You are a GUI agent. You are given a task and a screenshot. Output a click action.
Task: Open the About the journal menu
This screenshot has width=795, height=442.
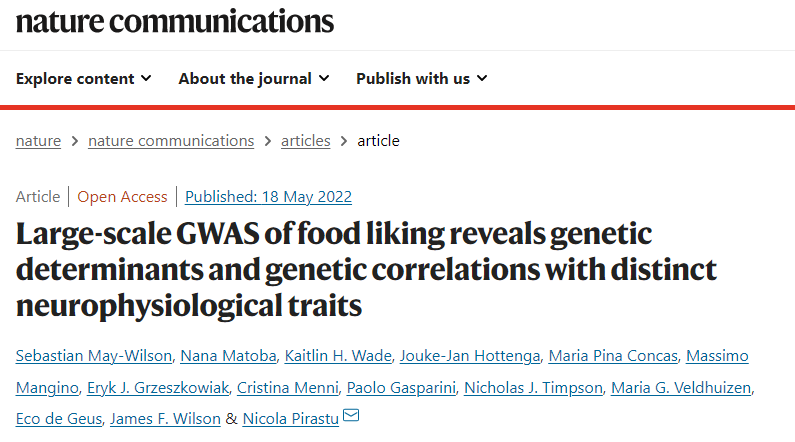point(254,78)
